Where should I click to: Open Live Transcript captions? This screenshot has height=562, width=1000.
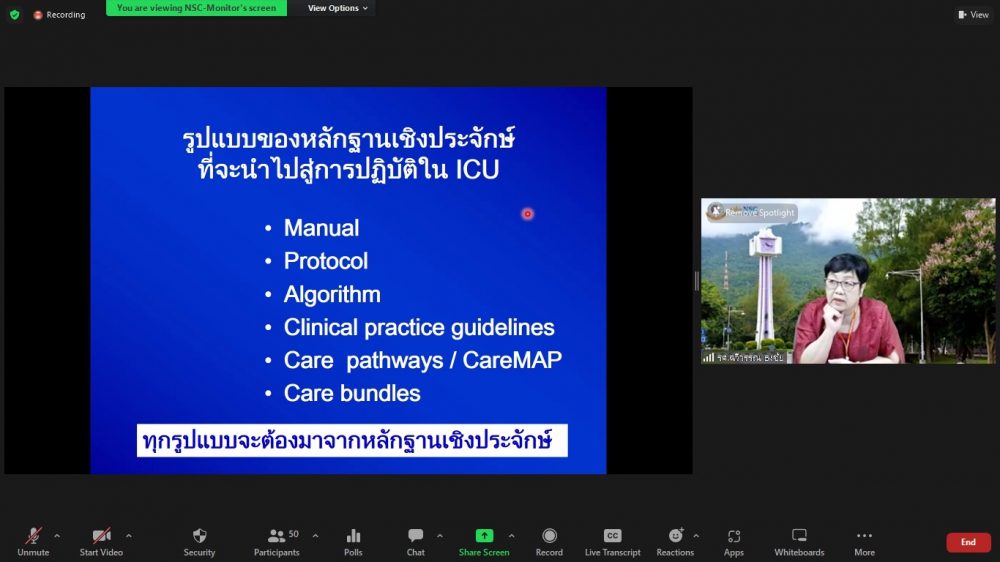point(612,541)
